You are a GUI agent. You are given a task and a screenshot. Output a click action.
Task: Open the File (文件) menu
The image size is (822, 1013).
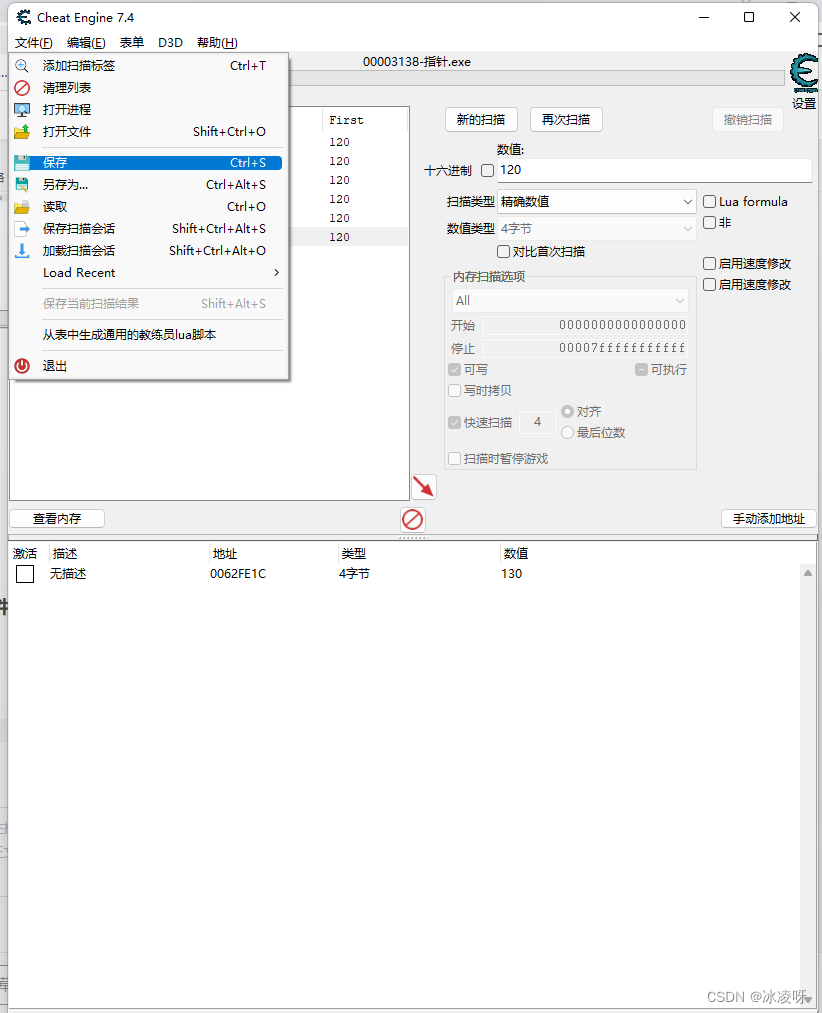coord(34,43)
